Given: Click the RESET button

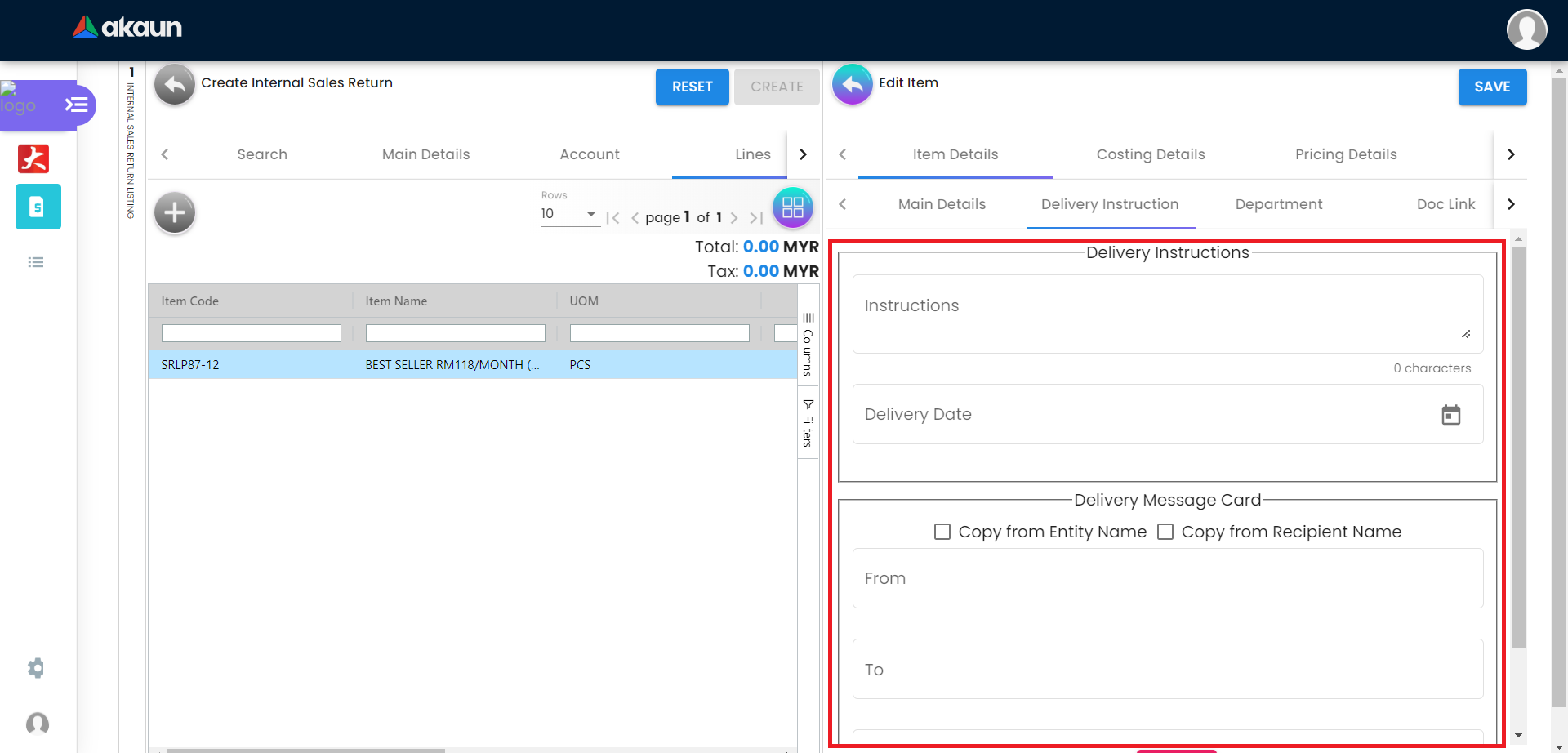Looking at the screenshot, I should [692, 87].
